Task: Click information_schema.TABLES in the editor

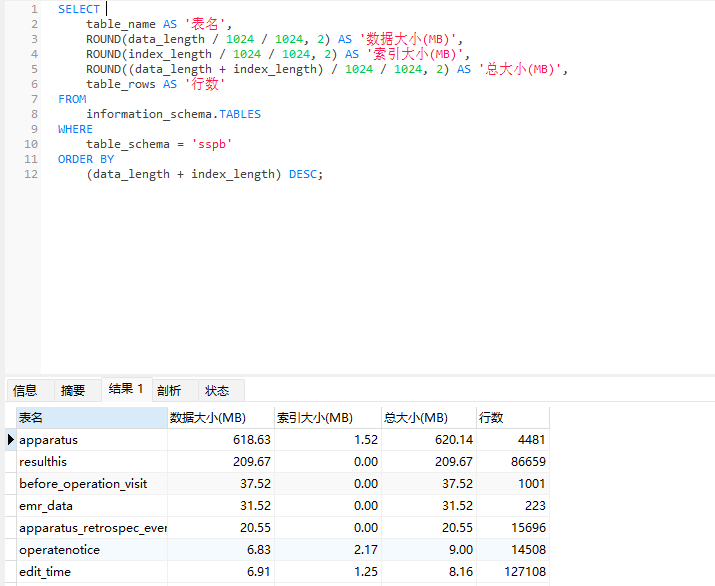Action: (173, 114)
